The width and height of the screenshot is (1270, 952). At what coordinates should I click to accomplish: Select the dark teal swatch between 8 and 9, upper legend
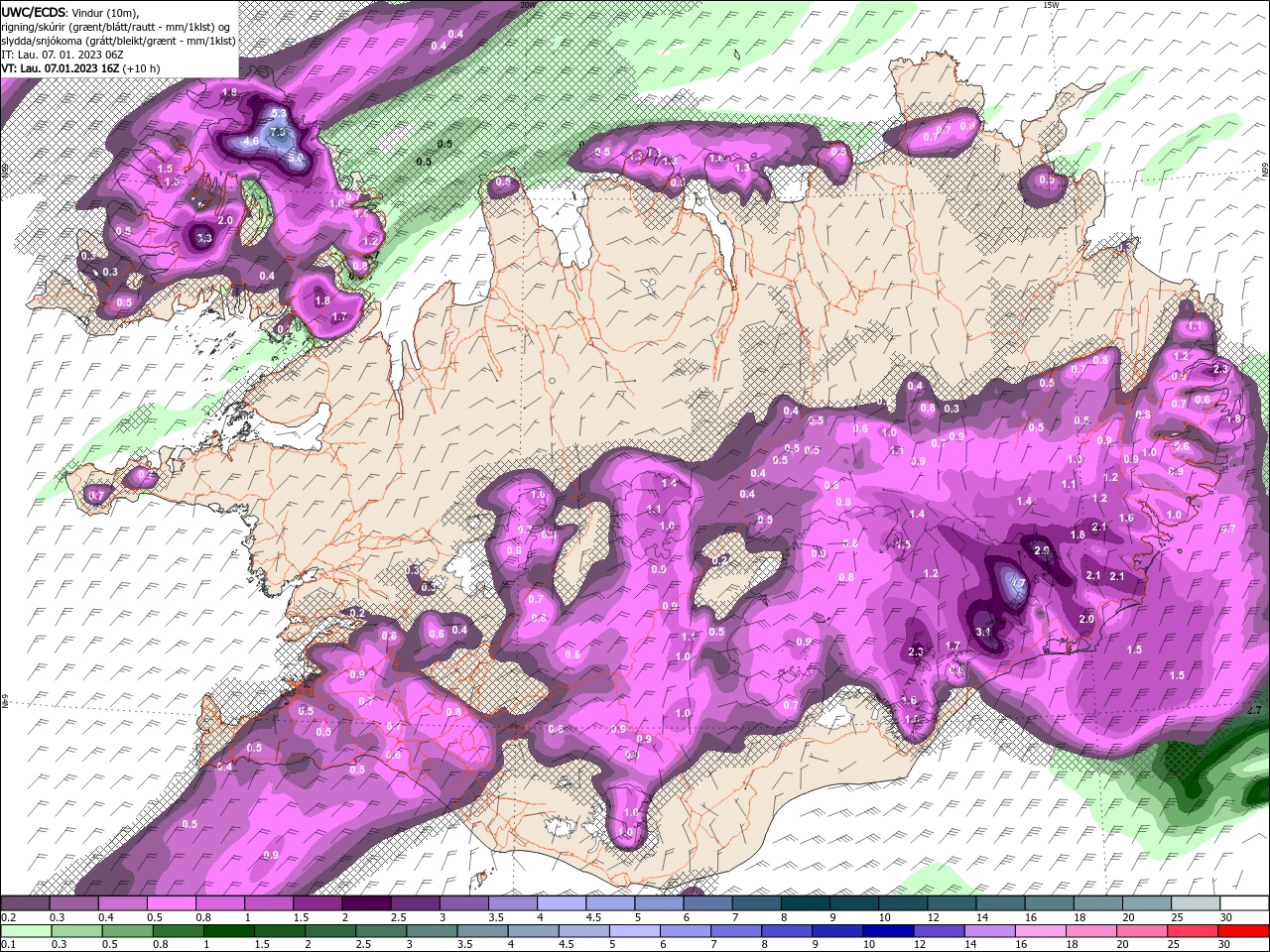(x=806, y=903)
